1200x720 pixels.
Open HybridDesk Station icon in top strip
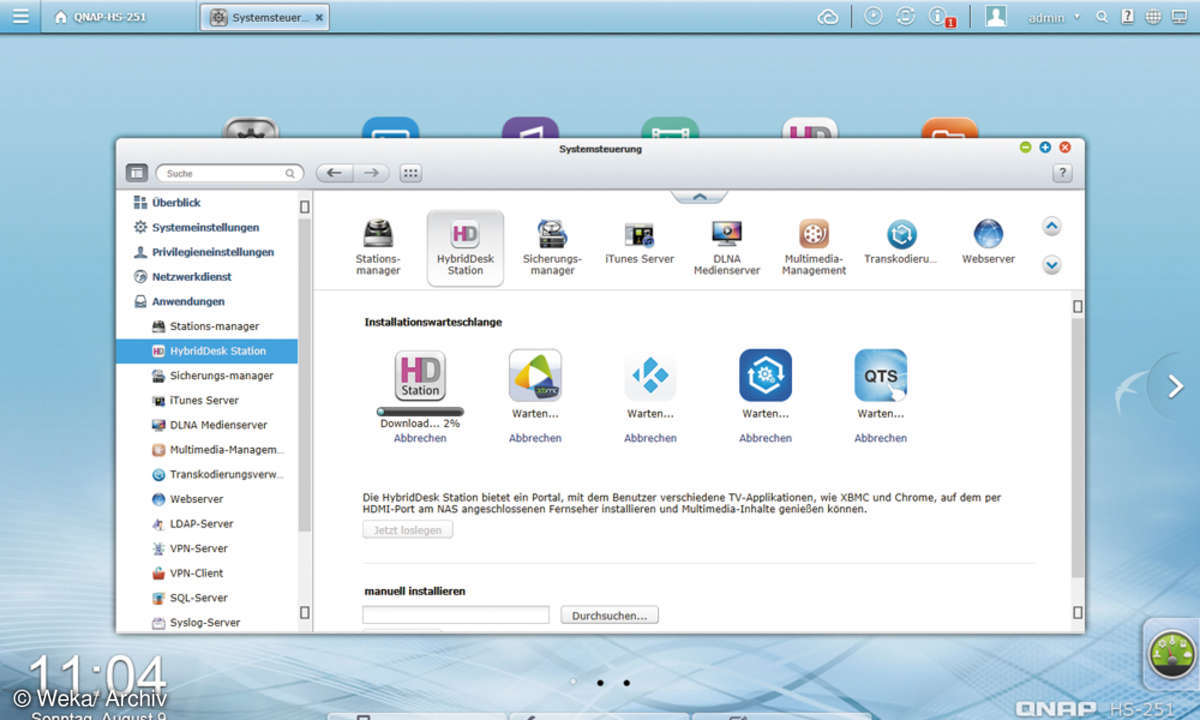tap(465, 248)
